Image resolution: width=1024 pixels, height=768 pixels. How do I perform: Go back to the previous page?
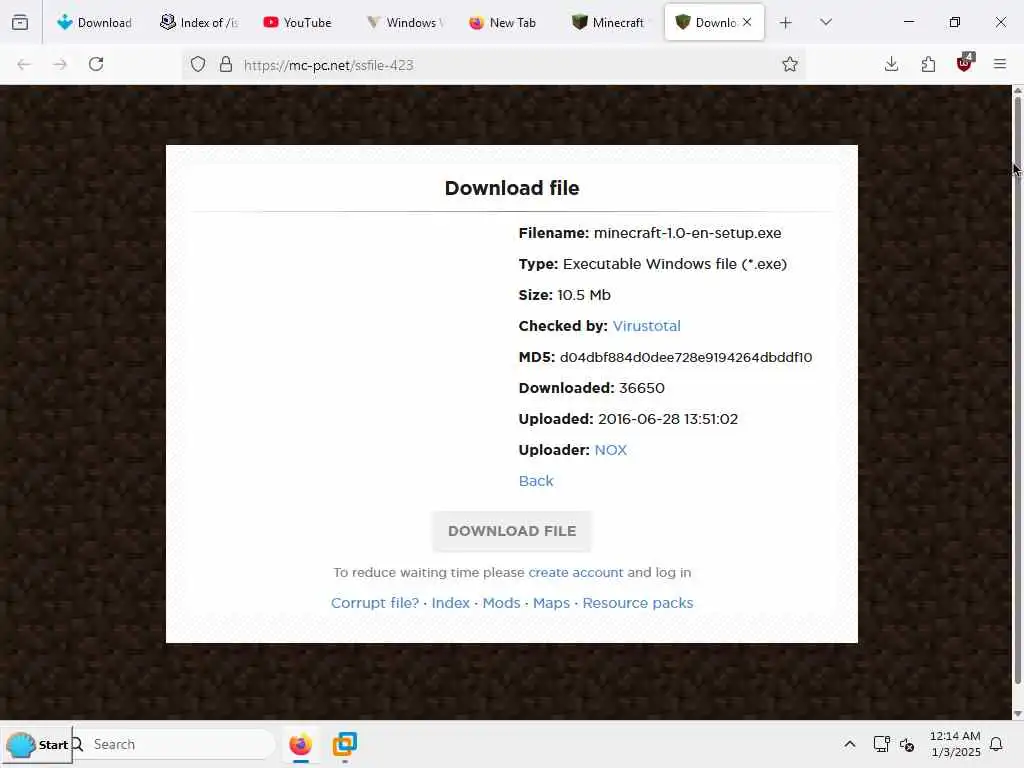point(24,64)
